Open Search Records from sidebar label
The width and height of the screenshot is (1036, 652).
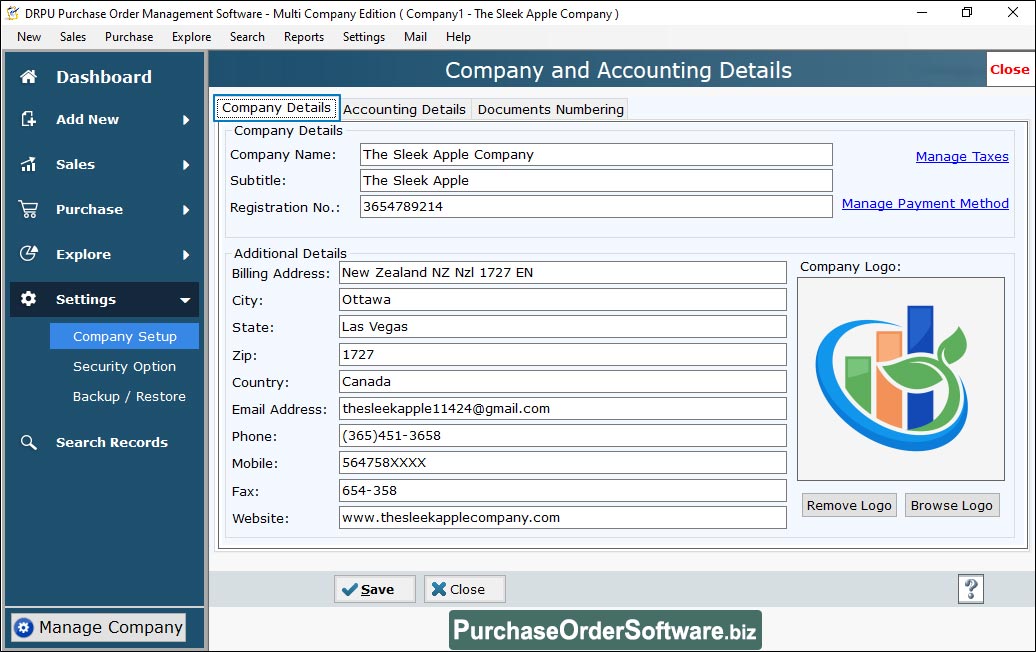pos(112,443)
